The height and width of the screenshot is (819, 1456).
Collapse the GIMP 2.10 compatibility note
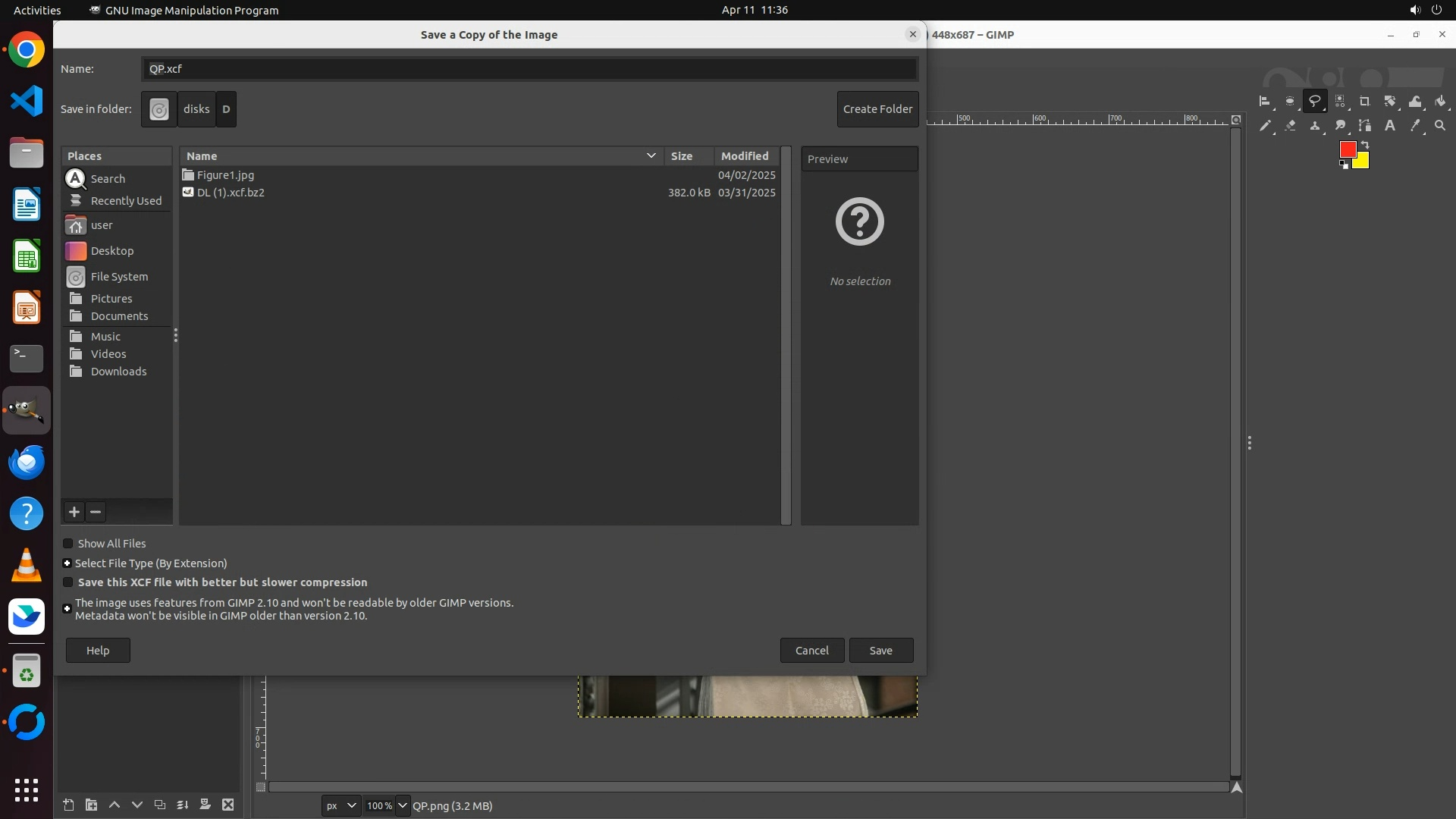67,608
